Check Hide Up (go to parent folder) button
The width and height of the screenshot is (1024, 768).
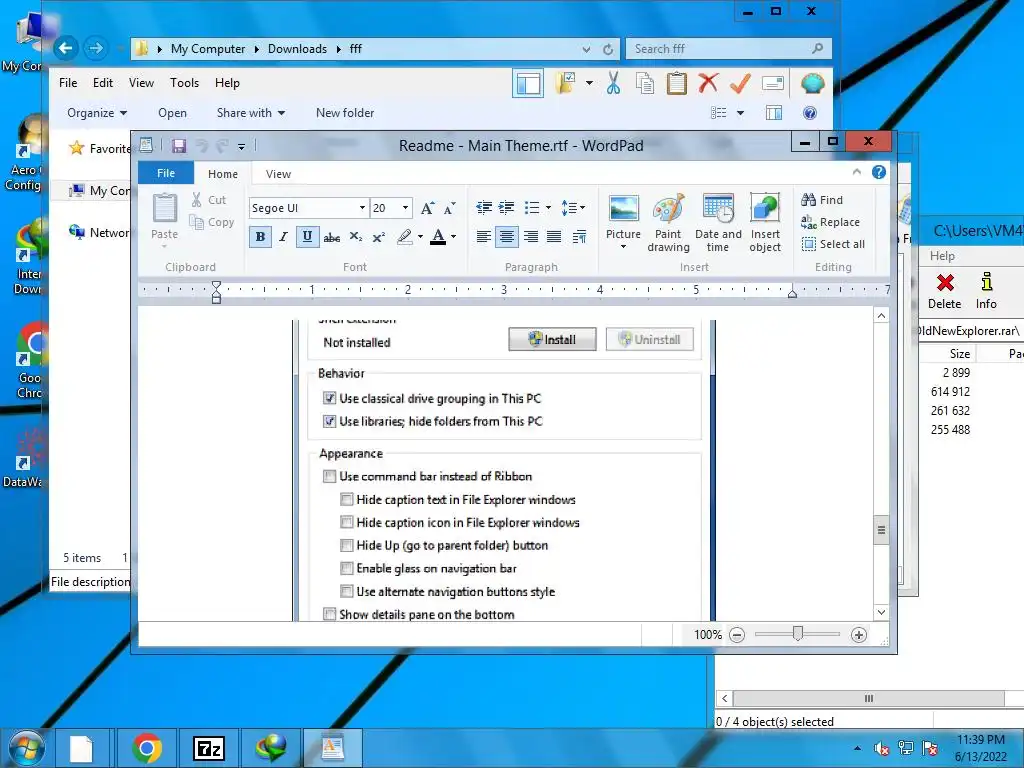pyautogui.click(x=347, y=545)
